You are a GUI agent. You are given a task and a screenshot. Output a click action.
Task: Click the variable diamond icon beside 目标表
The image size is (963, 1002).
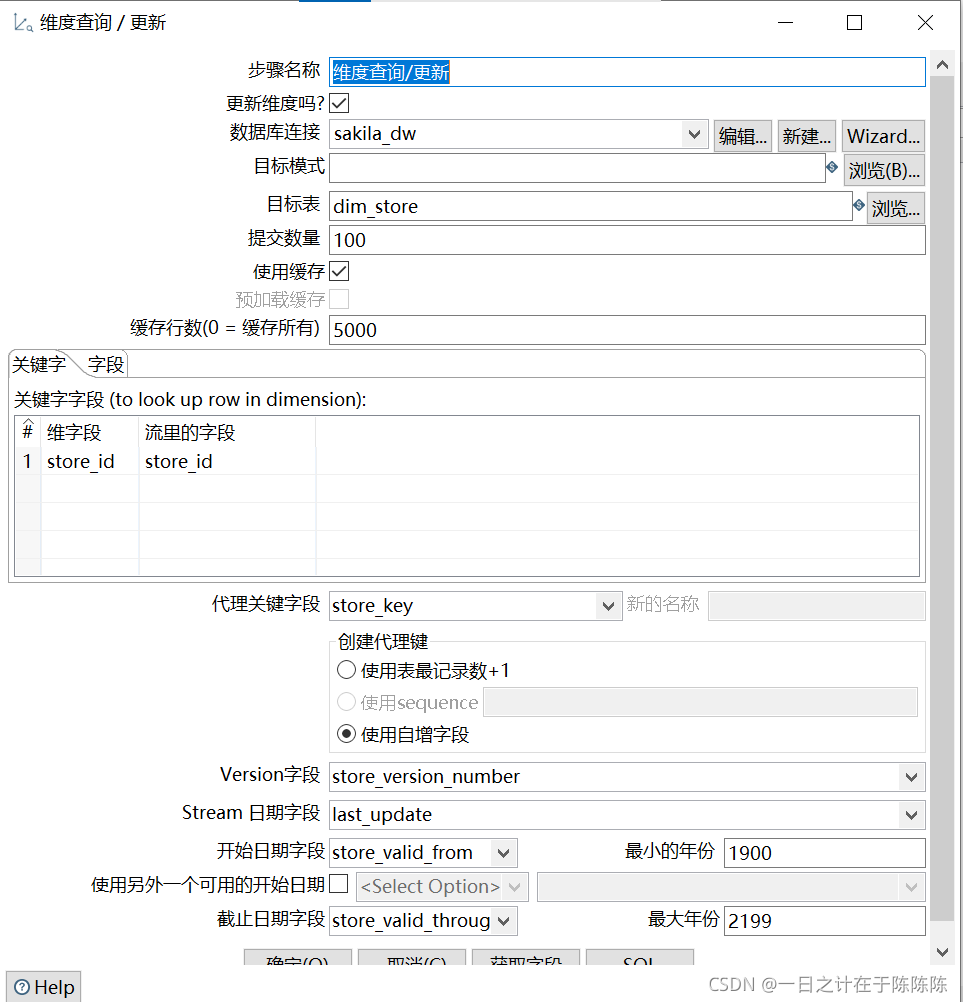859,205
